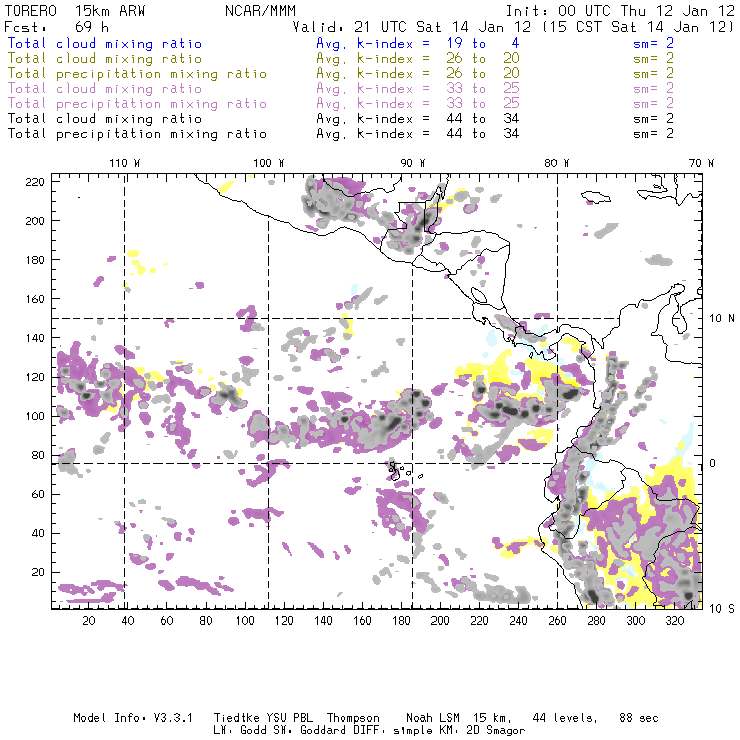Click the horizontal axis tick label '260'
This screenshot has width=740, height=740.
pyautogui.click(x=557, y=621)
